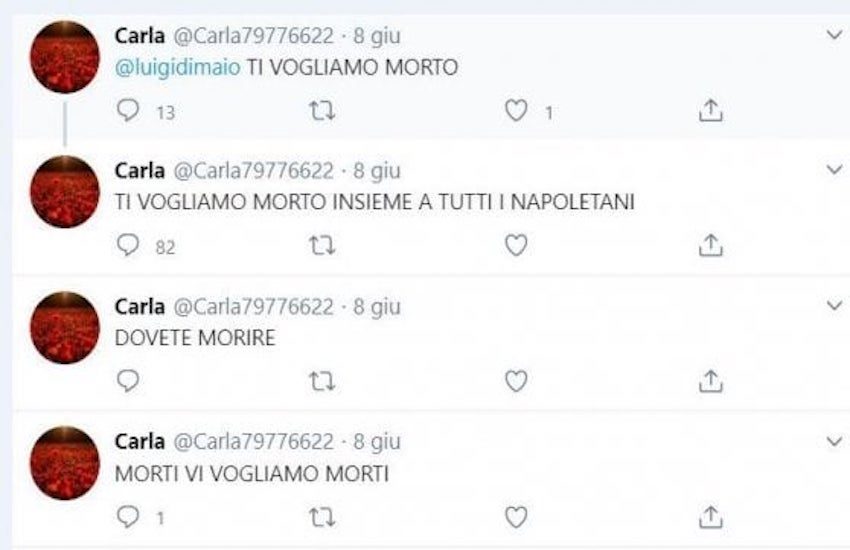Retweet the last tweet in the list
The height and width of the screenshot is (550, 850).
322,516
